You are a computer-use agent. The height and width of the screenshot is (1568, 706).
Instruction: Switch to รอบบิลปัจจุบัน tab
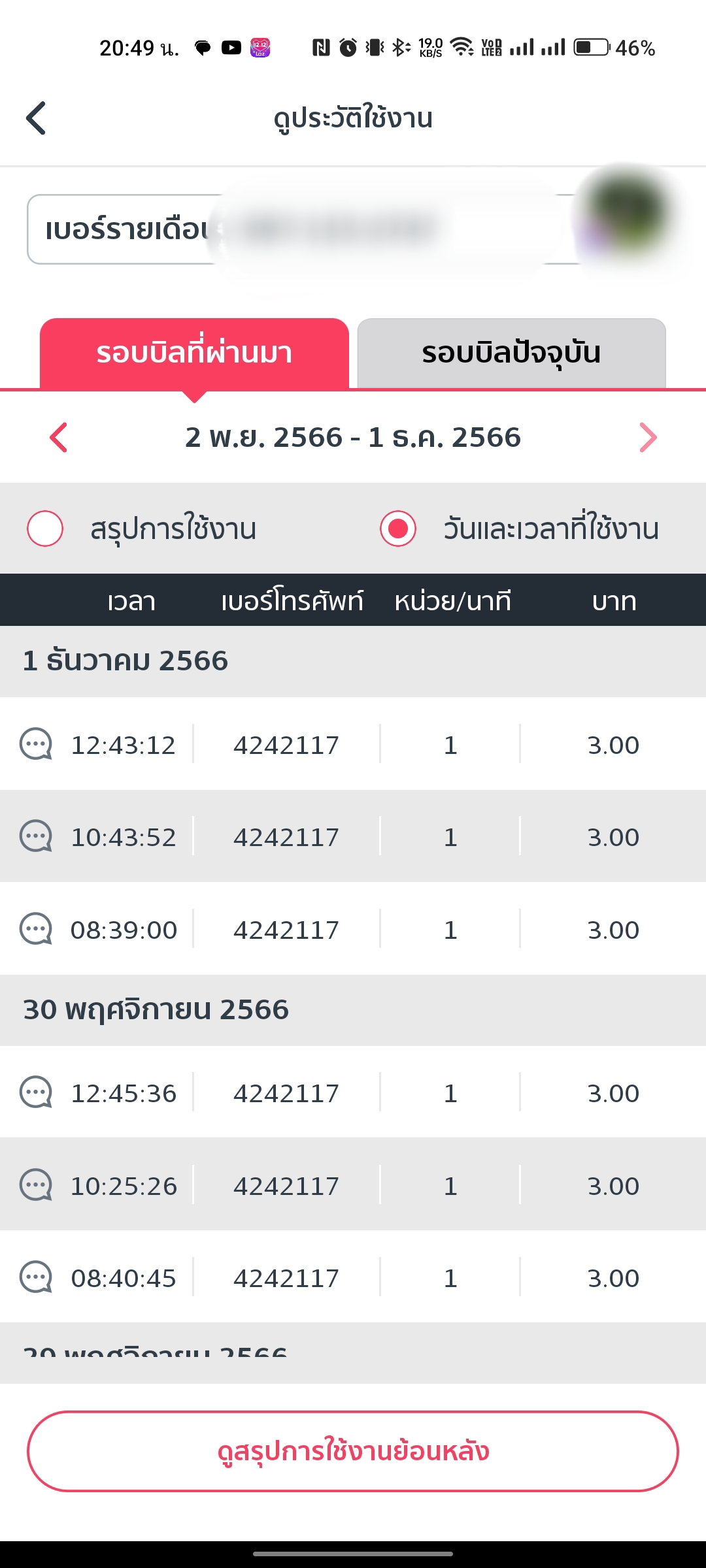point(511,353)
